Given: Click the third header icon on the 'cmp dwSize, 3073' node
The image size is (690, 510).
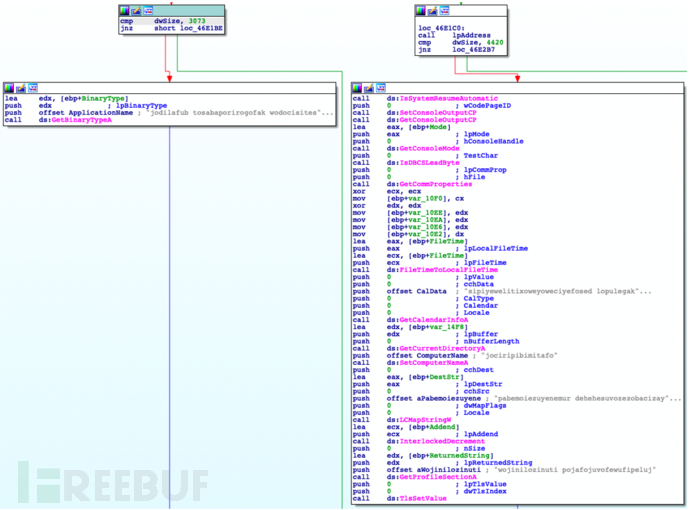Looking at the screenshot, I should pos(148,11).
